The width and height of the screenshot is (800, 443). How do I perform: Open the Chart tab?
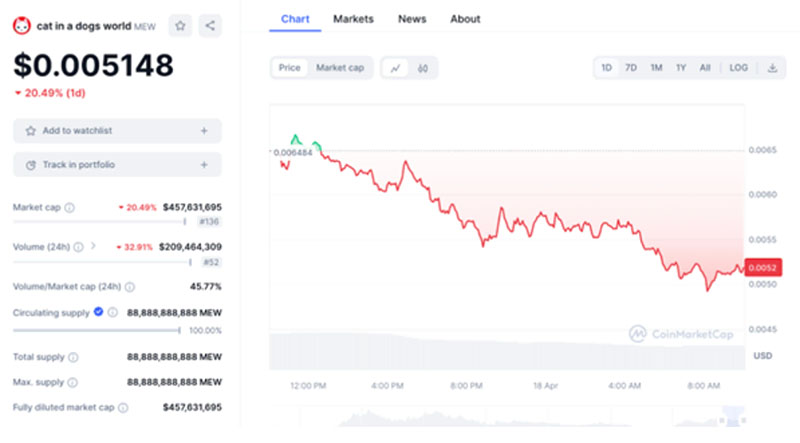pos(295,19)
